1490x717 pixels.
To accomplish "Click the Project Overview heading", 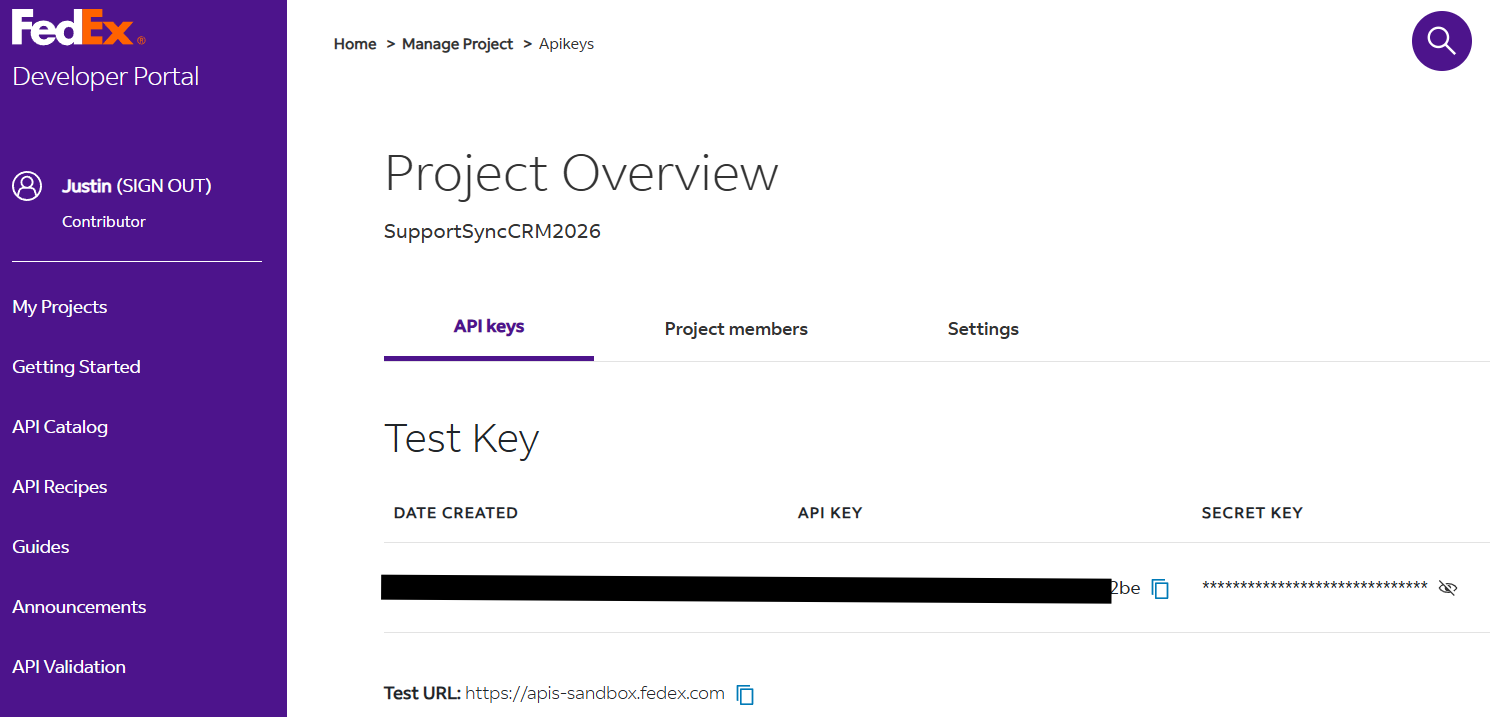I will 581,173.
